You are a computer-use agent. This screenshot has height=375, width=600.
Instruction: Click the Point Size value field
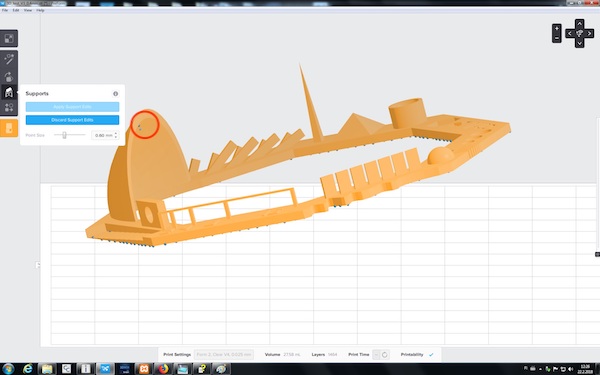coord(102,135)
